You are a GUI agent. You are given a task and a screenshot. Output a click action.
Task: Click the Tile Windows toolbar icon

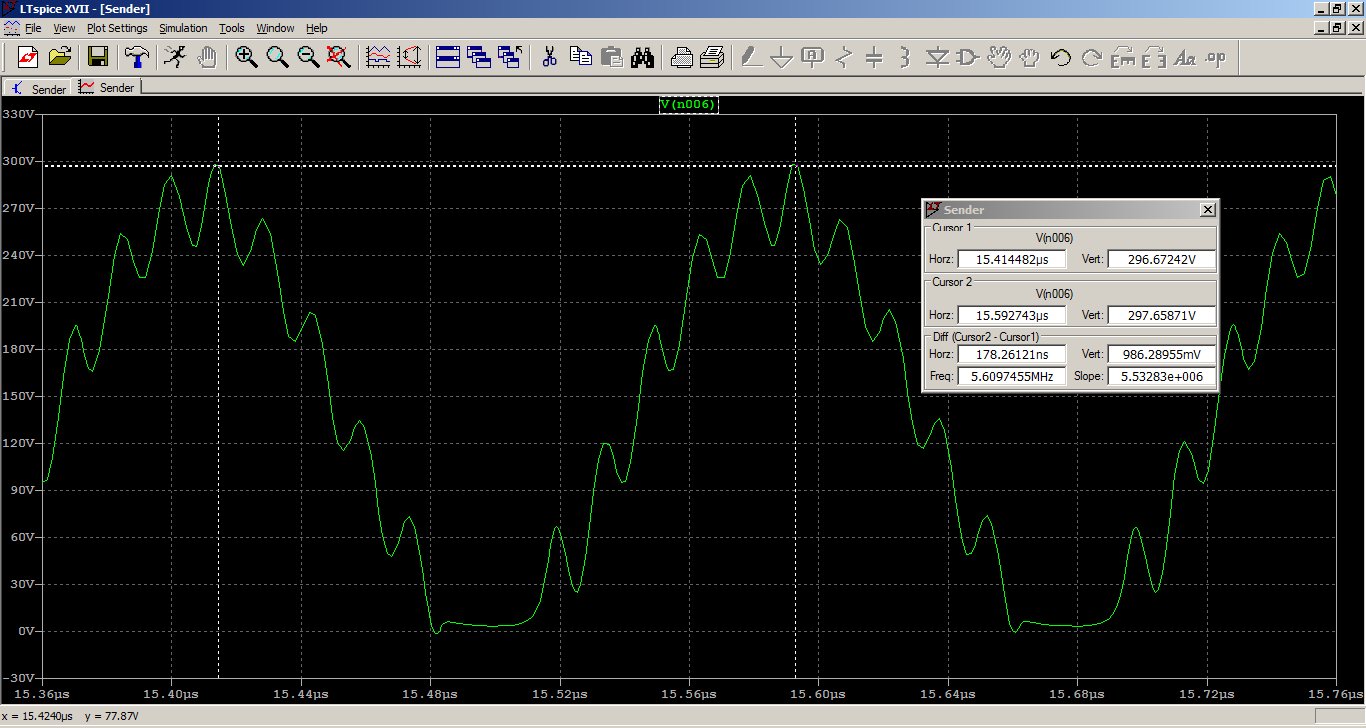(448, 57)
